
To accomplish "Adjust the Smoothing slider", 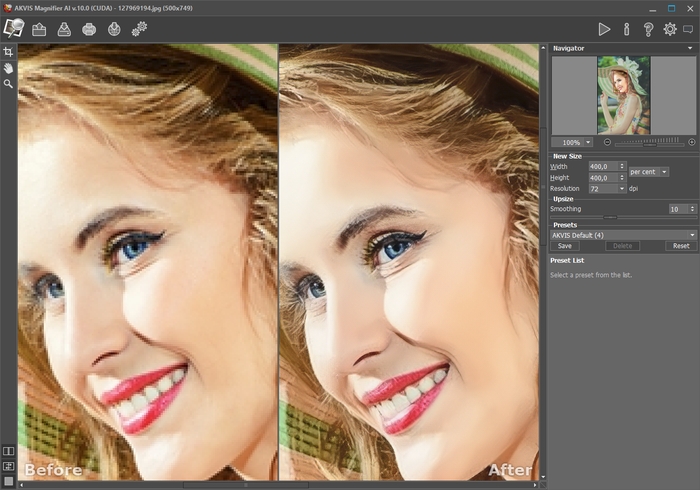I will click(x=610, y=217).
